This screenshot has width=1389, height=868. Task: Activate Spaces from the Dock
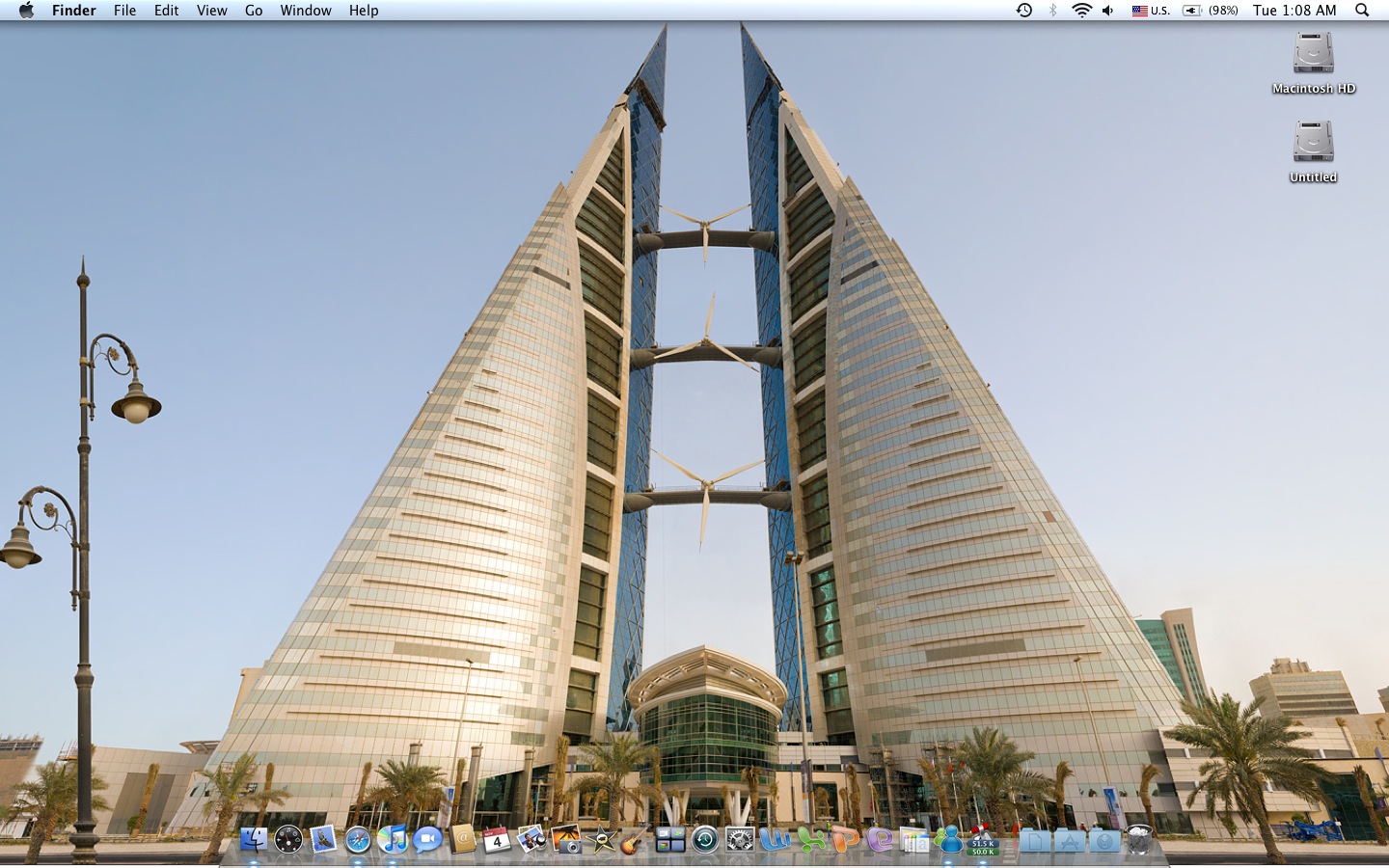tap(670, 840)
